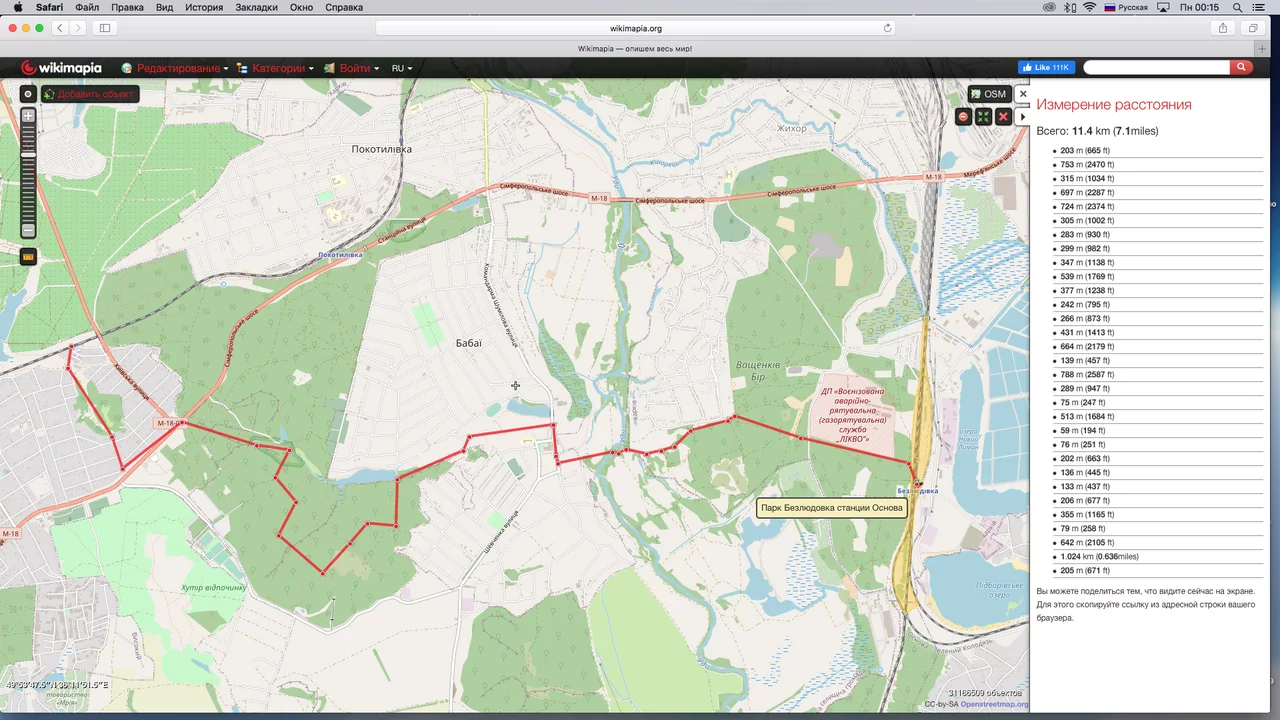This screenshot has width=1280, height=720.
Task: Select the 753 m (2470 ft) segment
Action: pyautogui.click(x=1087, y=165)
